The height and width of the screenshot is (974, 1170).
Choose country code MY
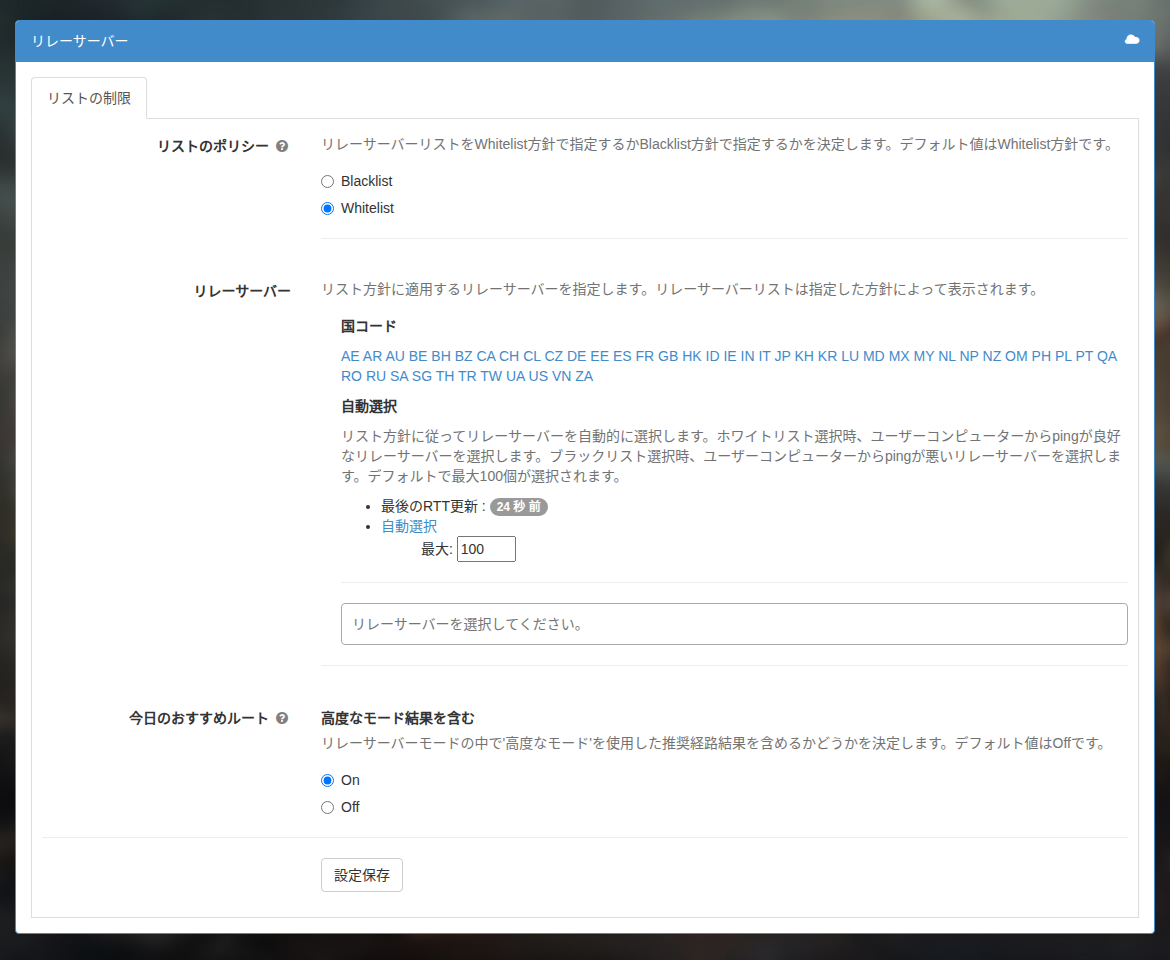924,356
